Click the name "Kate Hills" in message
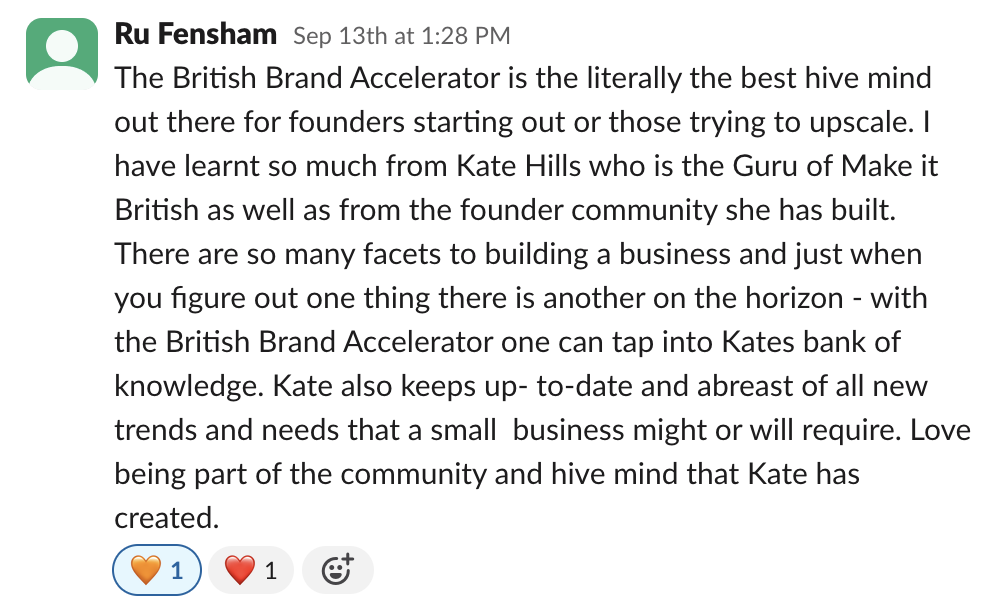Image resolution: width=998 pixels, height=606 pixels. tap(519, 166)
